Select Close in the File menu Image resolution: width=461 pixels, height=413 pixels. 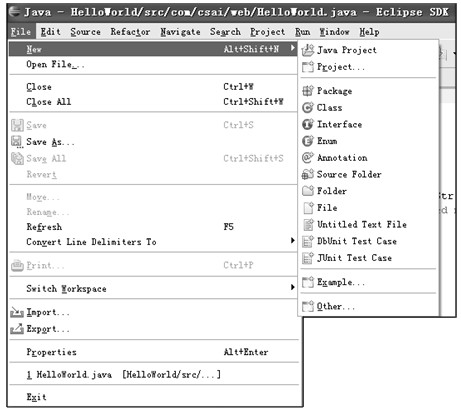coord(153,87)
